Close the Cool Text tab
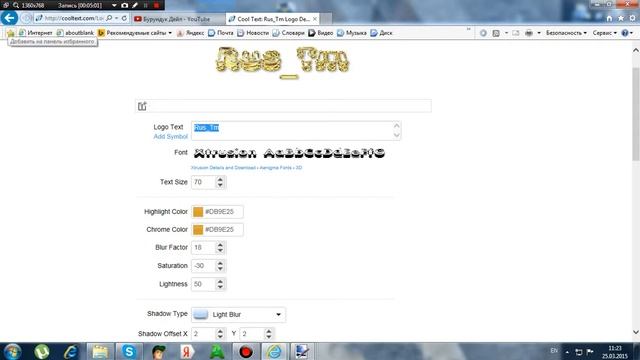 315,19
